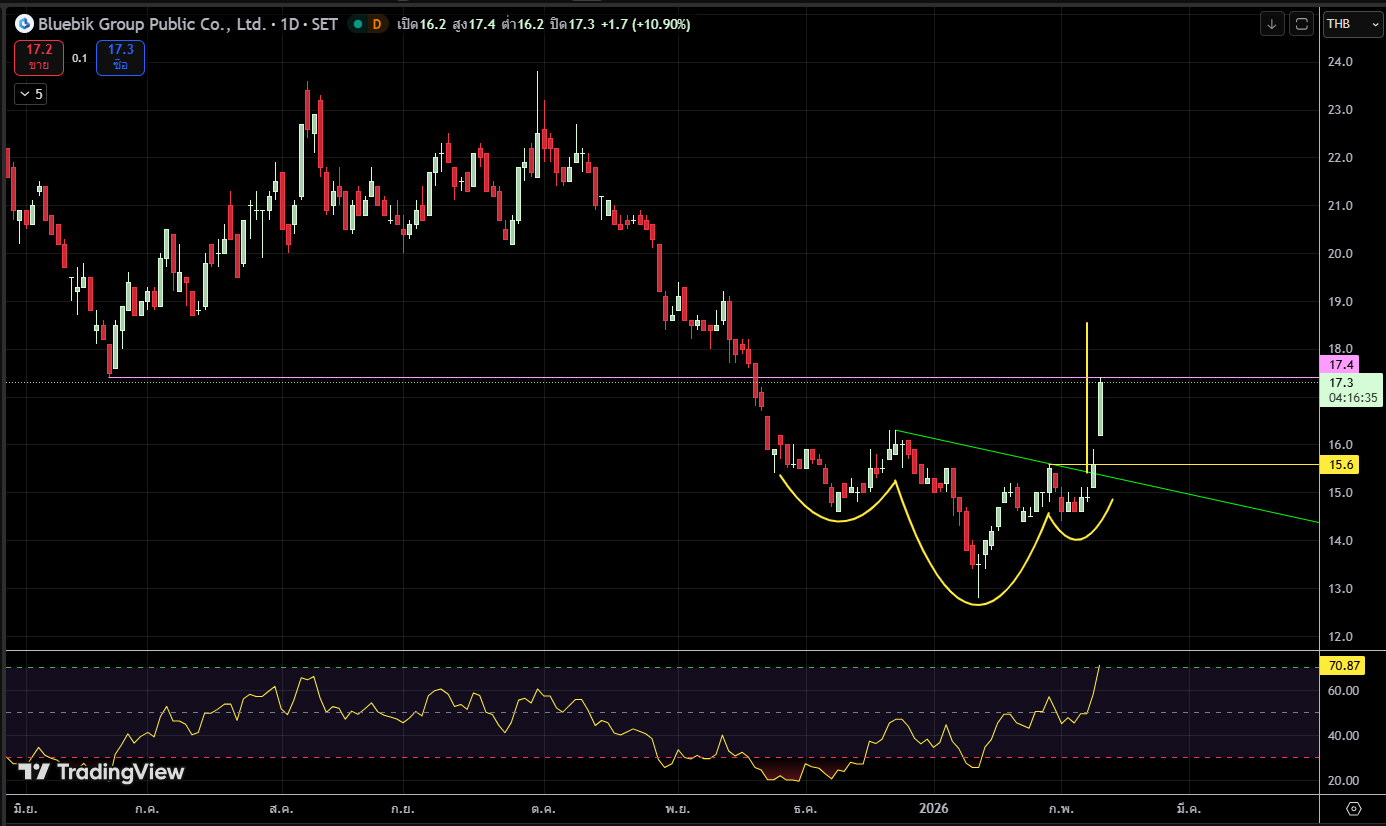Viewport: 1386px width, 826px height.
Task: Click the close price ปิด17.3
Action: pos(574,24)
